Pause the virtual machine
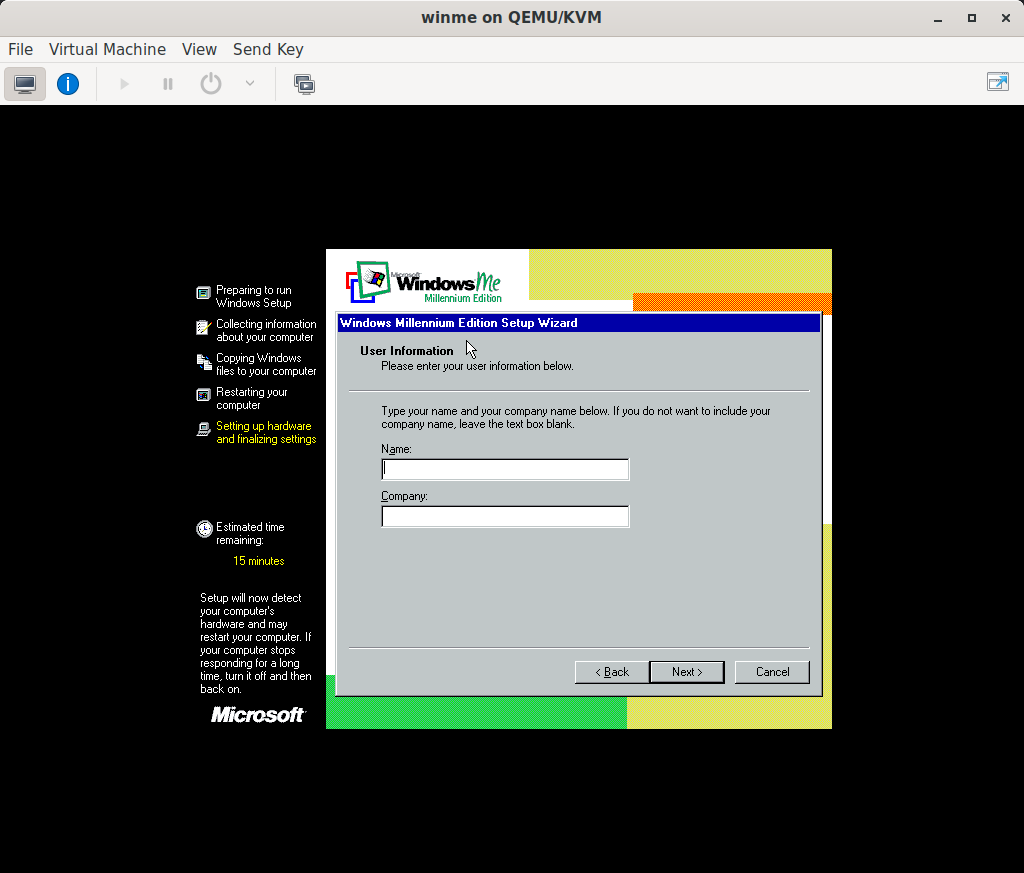1024x873 pixels. click(168, 84)
